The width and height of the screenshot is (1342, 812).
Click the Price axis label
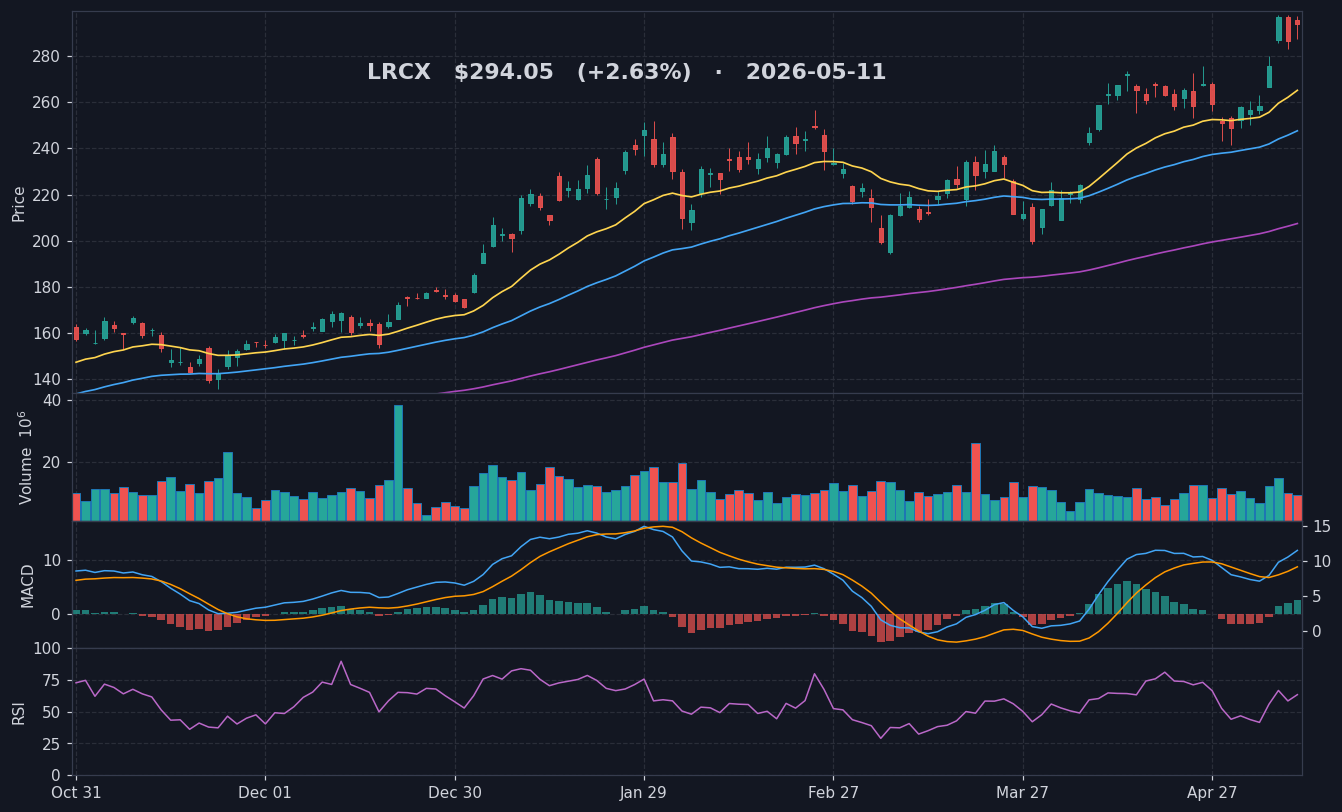click(19, 203)
